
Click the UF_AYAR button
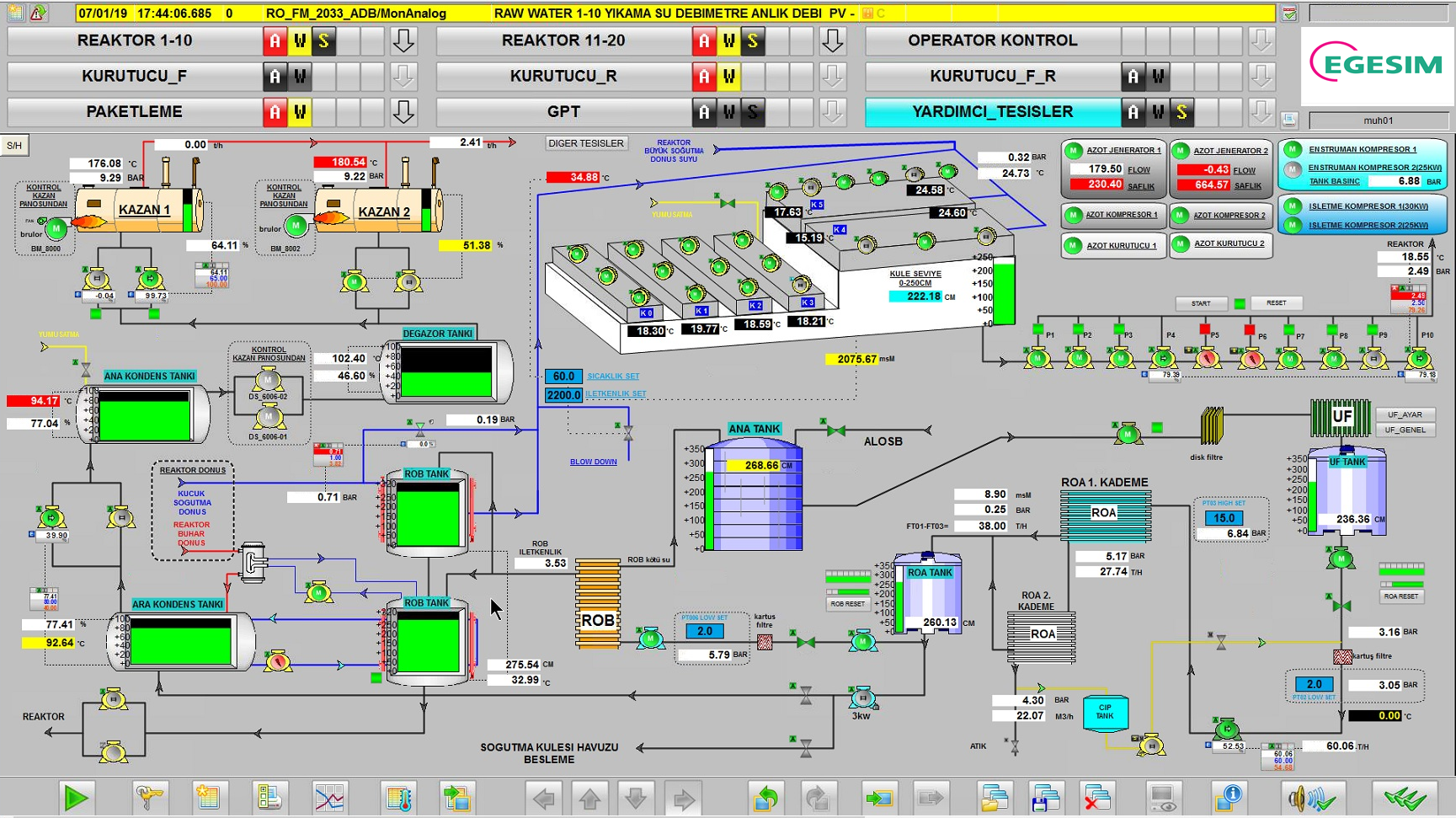1405,414
